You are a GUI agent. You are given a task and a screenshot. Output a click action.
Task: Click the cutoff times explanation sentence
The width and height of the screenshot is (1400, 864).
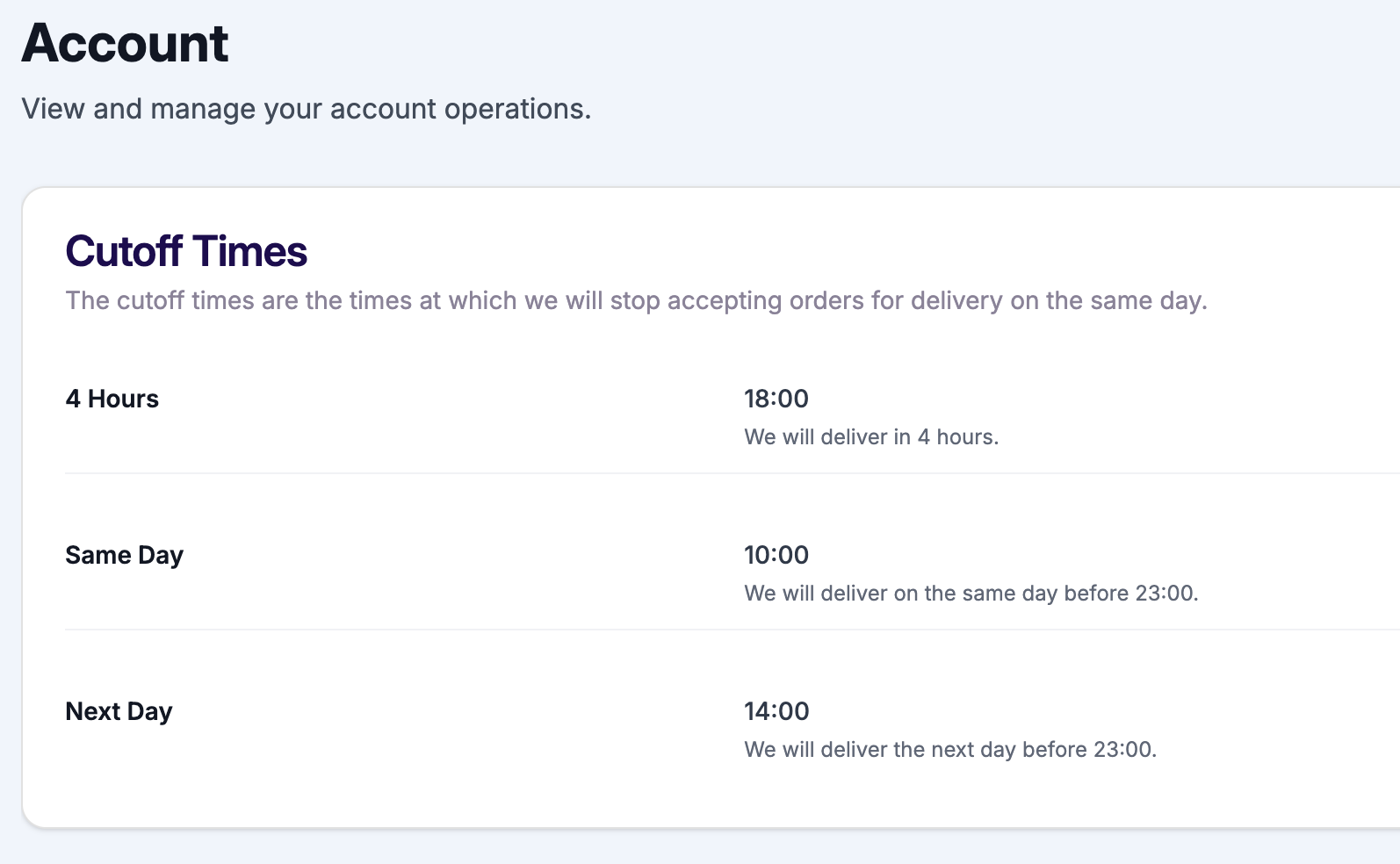[636, 301]
